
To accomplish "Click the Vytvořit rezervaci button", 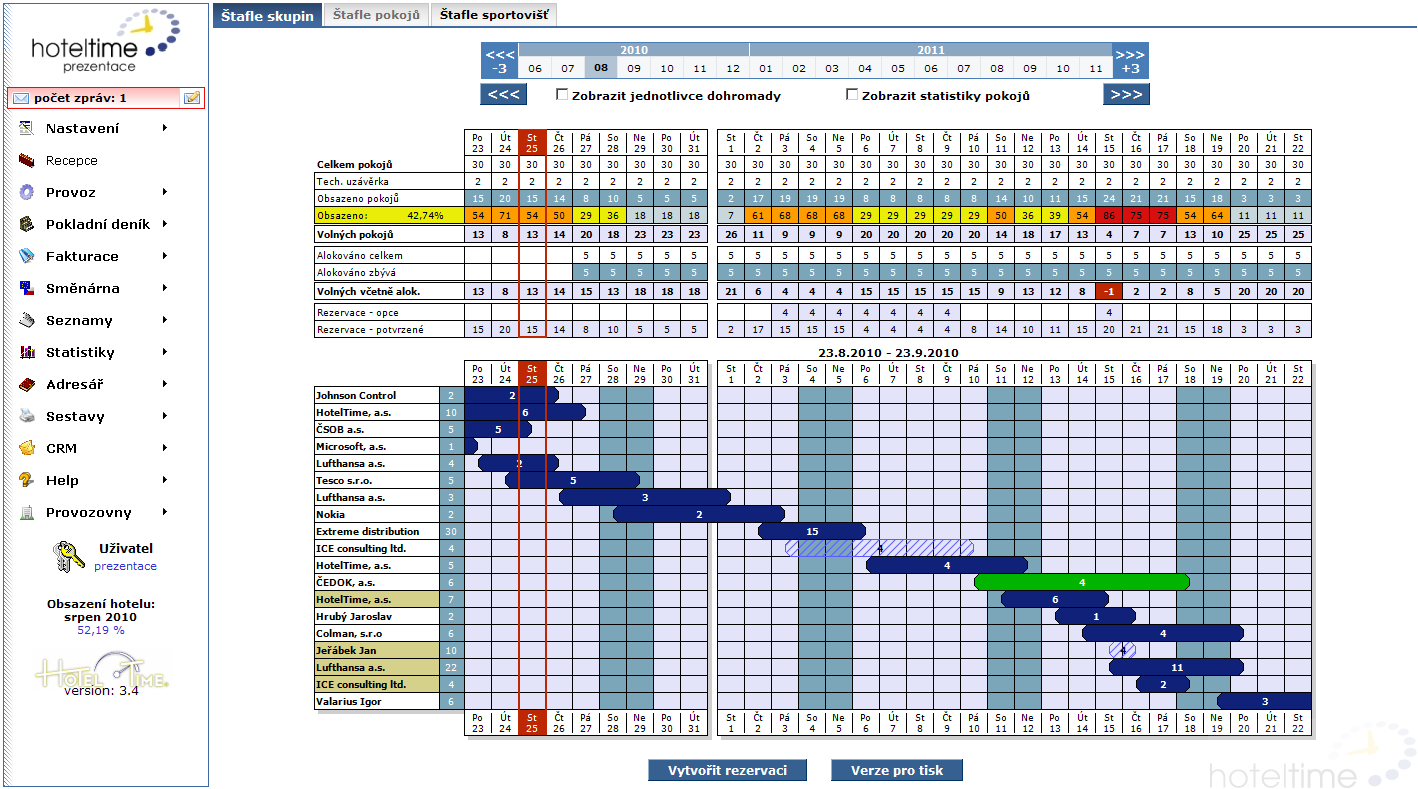I will (x=727, y=770).
